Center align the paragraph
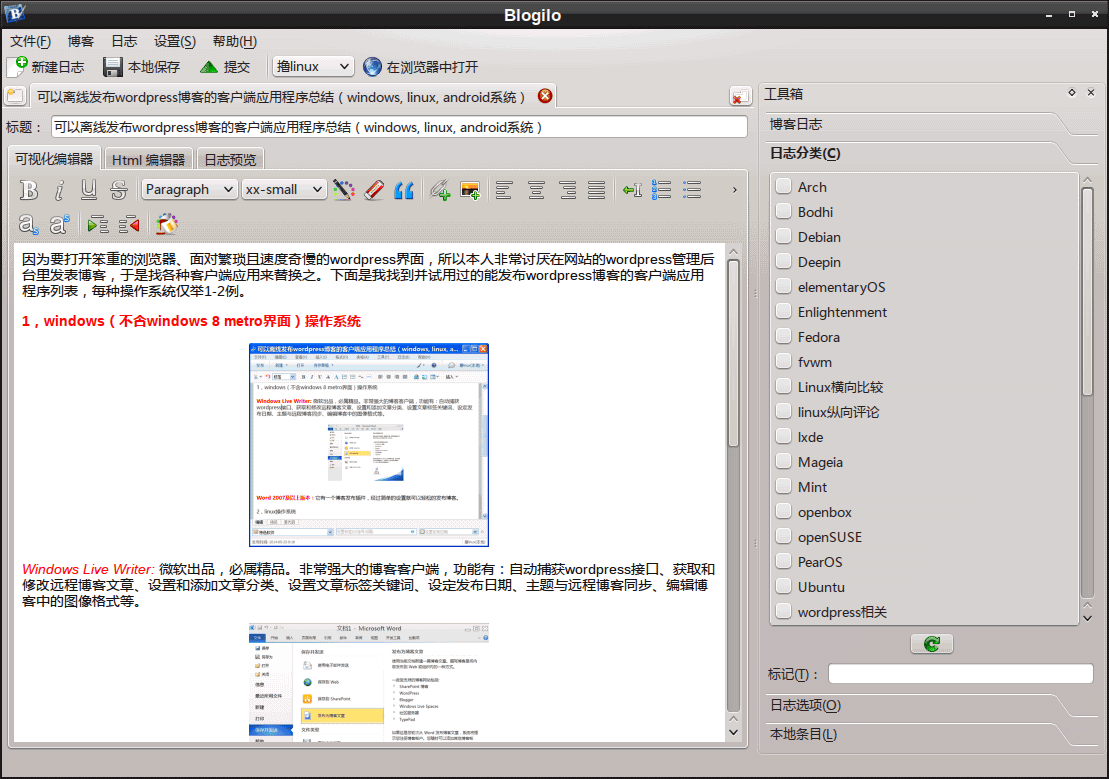Screen dimensions: 1109x779 [536, 190]
